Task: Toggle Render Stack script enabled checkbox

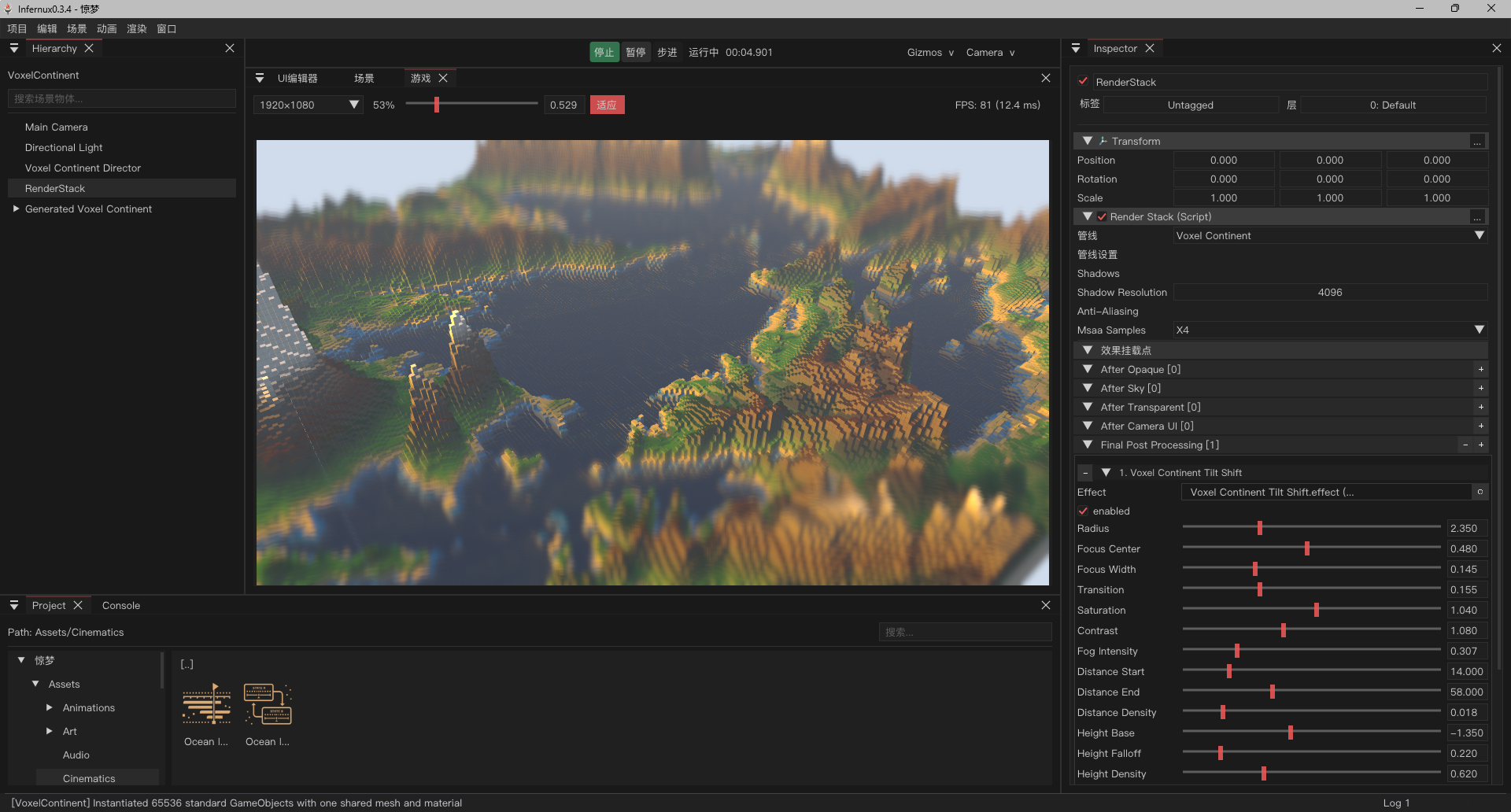Action: 1102,217
